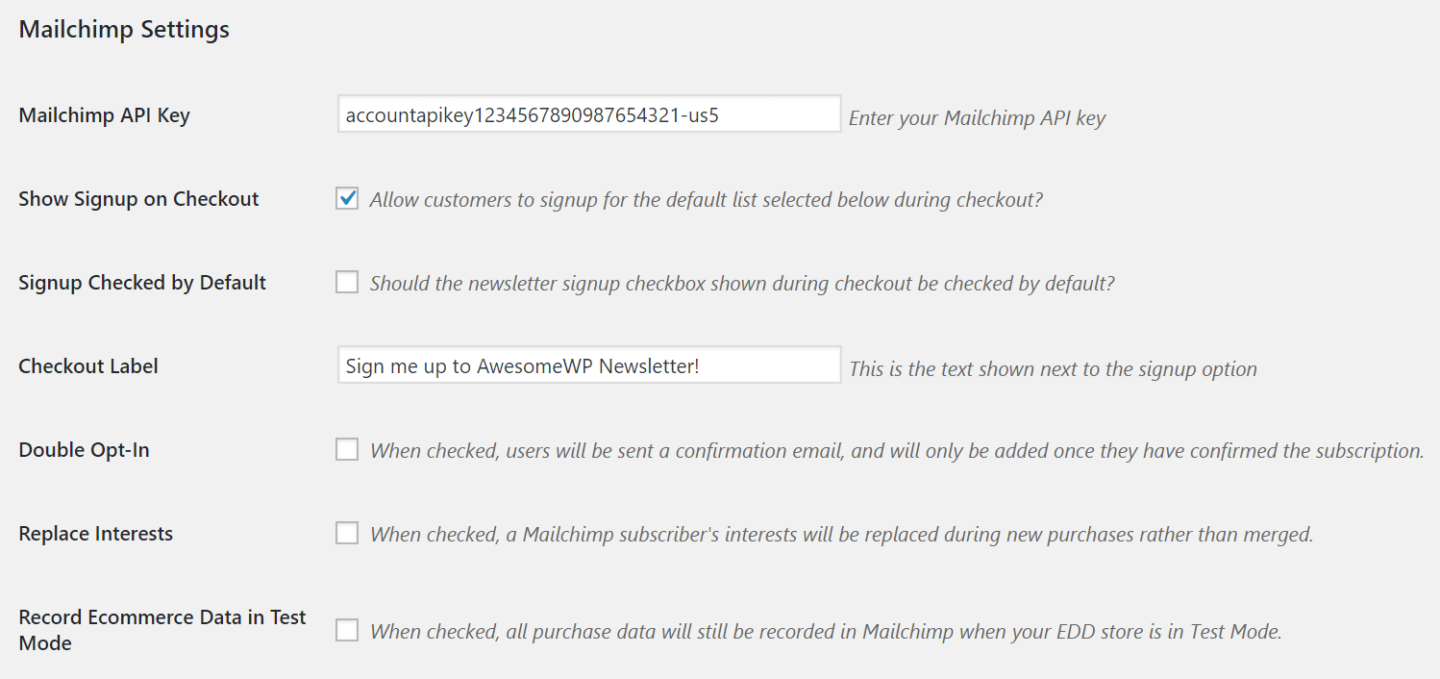Click the Mailchimp API Key label
The height and width of the screenshot is (679, 1440).
tap(104, 115)
